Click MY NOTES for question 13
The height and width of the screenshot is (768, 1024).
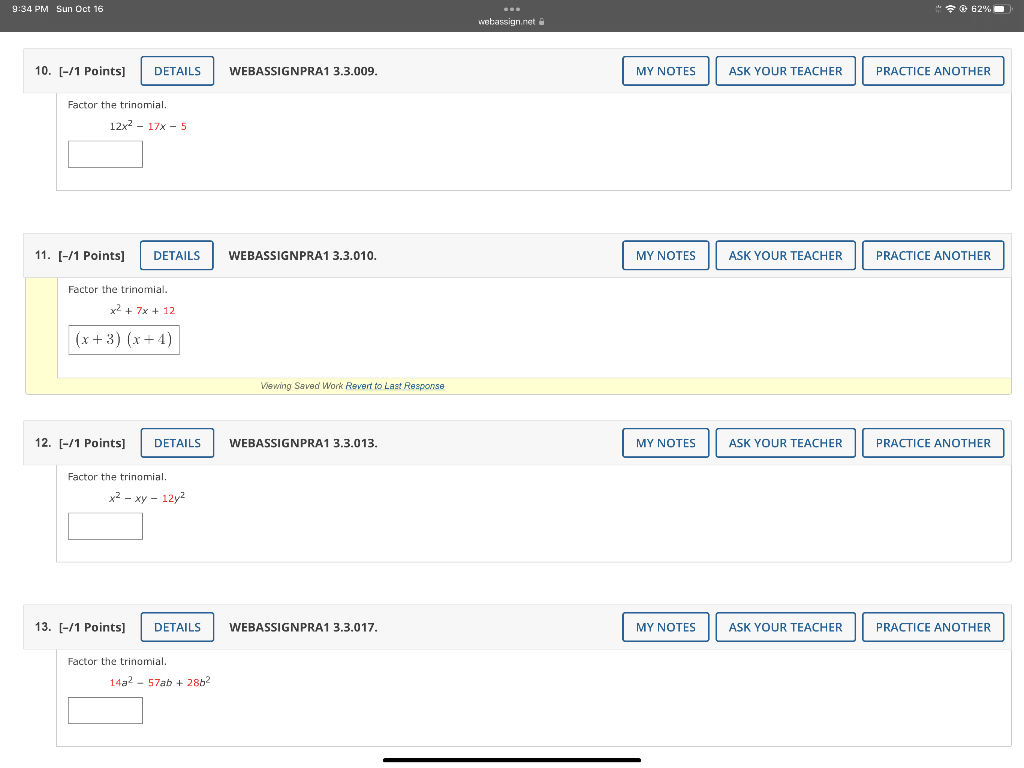coord(665,627)
